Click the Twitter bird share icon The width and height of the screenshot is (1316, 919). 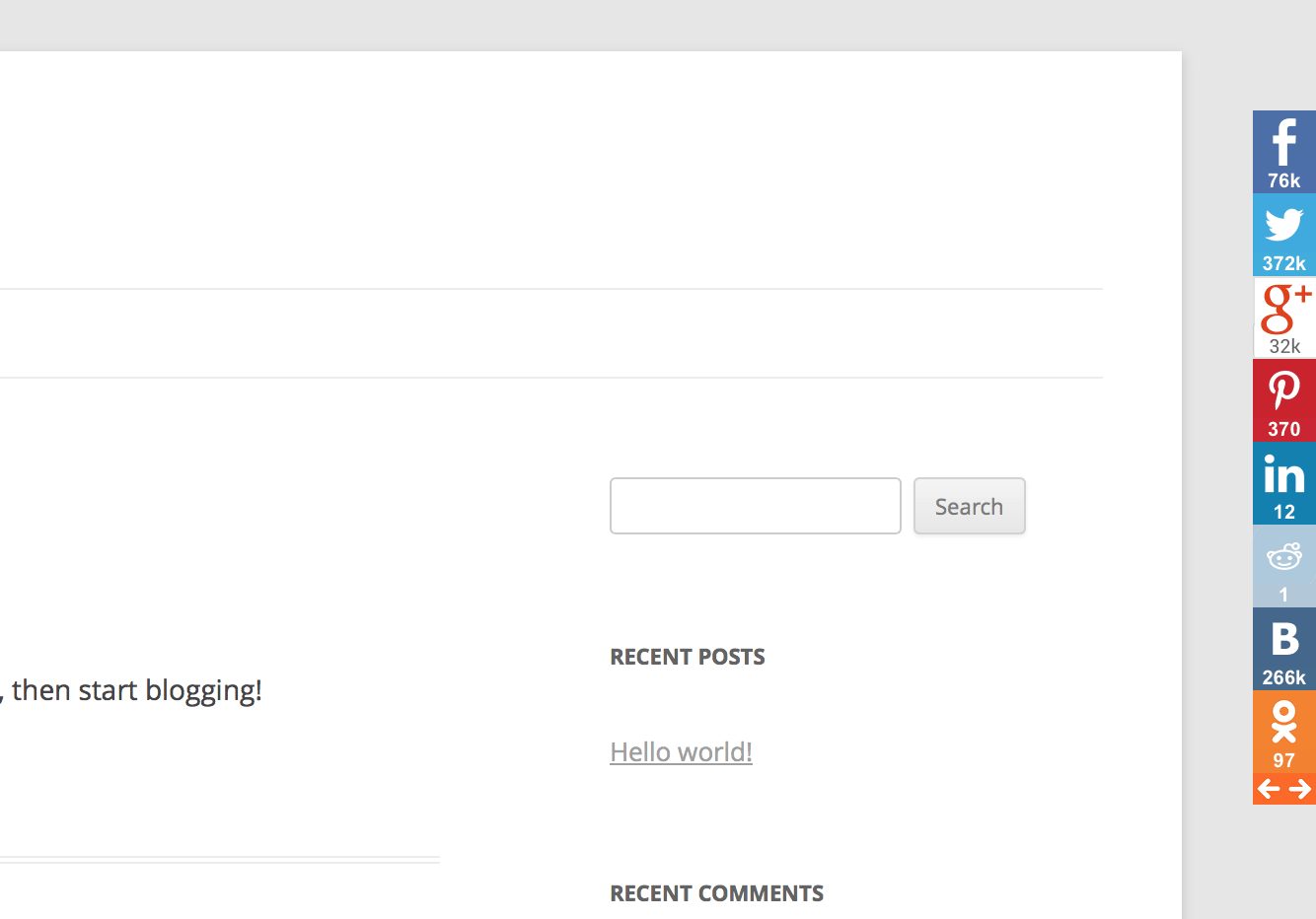pos(1283,225)
